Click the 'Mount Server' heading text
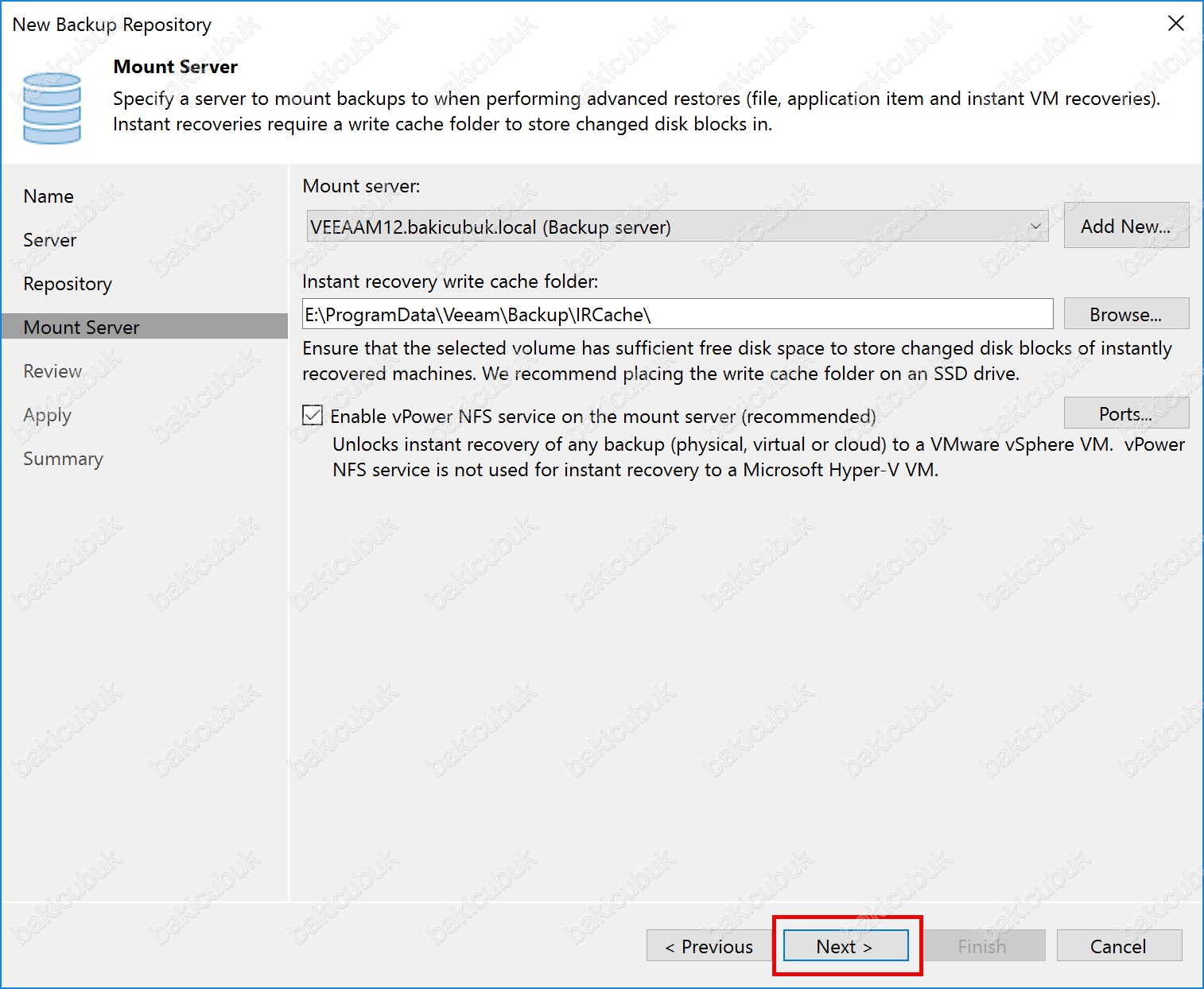 click(x=175, y=67)
